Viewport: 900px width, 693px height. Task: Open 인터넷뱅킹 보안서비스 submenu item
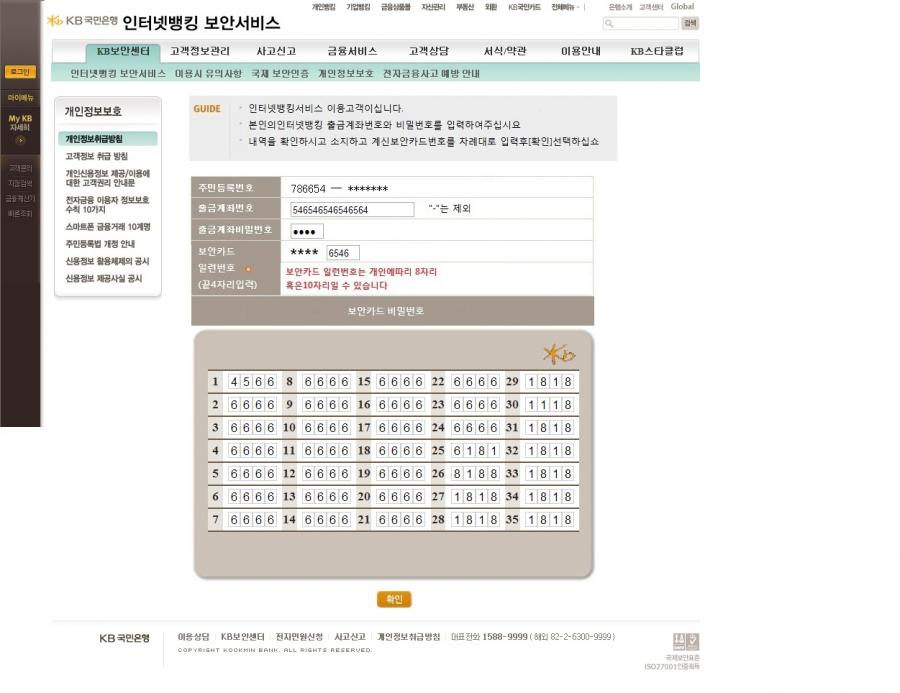[118, 73]
